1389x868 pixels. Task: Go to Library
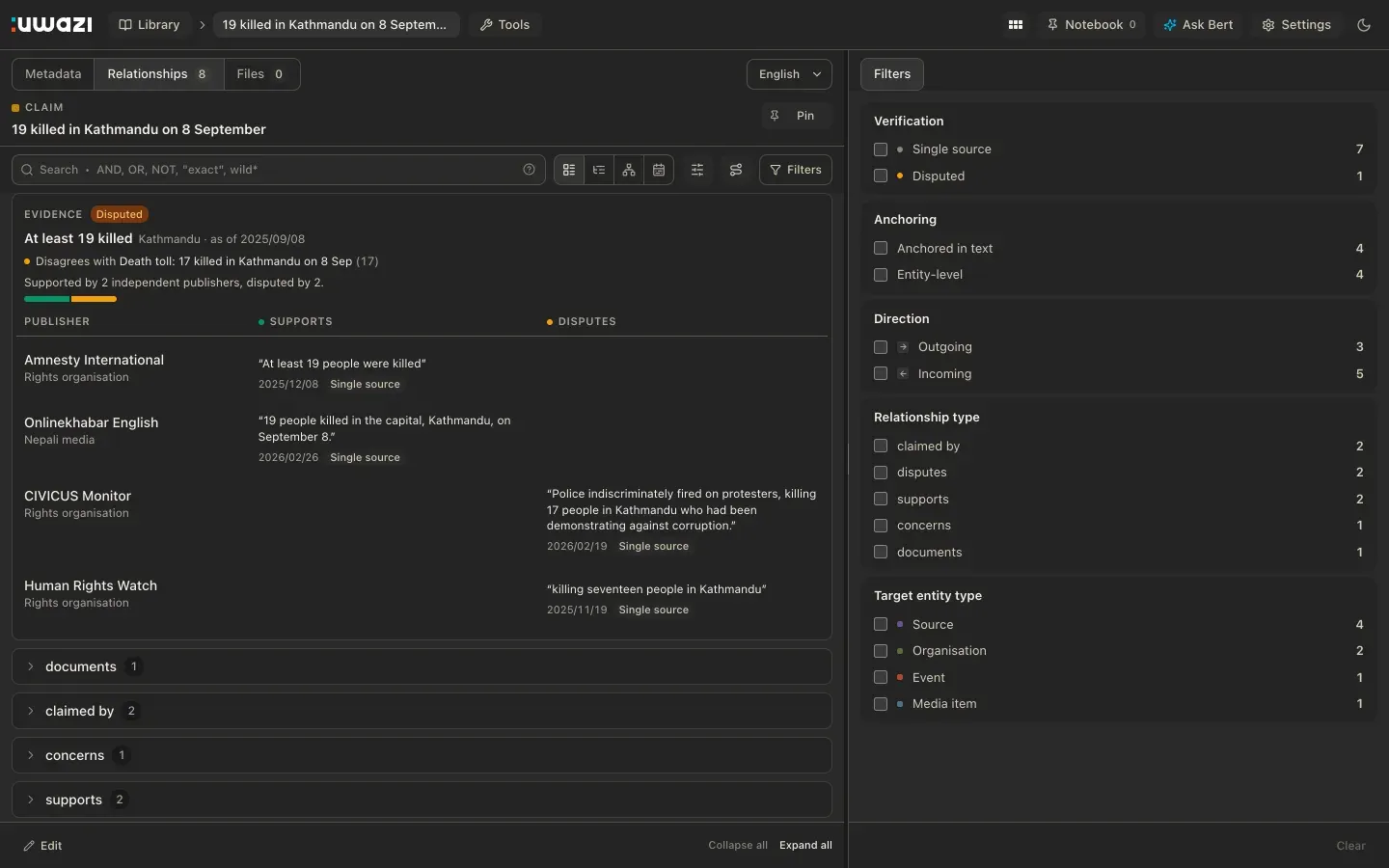(149, 25)
